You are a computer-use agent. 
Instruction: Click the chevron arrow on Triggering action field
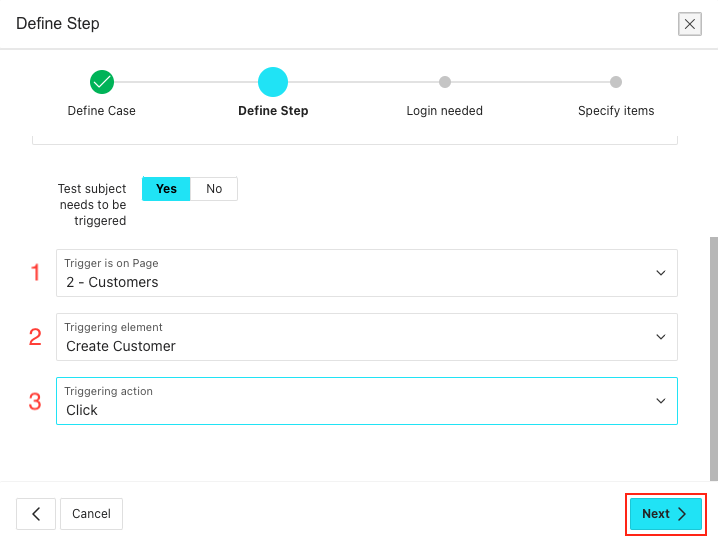(x=660, y=401)
